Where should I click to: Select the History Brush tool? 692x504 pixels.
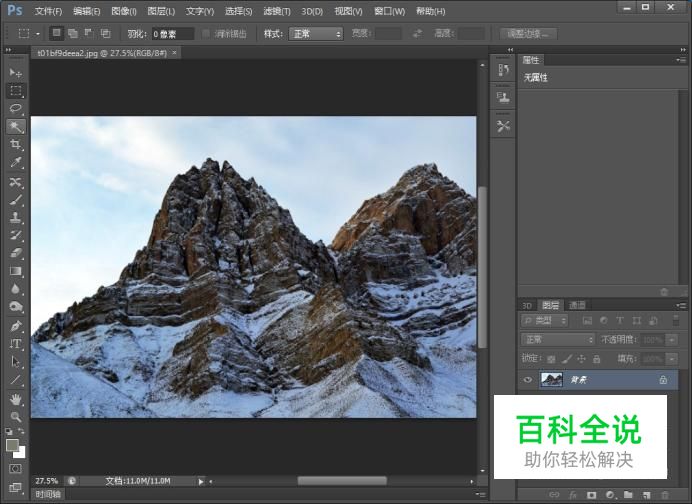click(16, 235)
